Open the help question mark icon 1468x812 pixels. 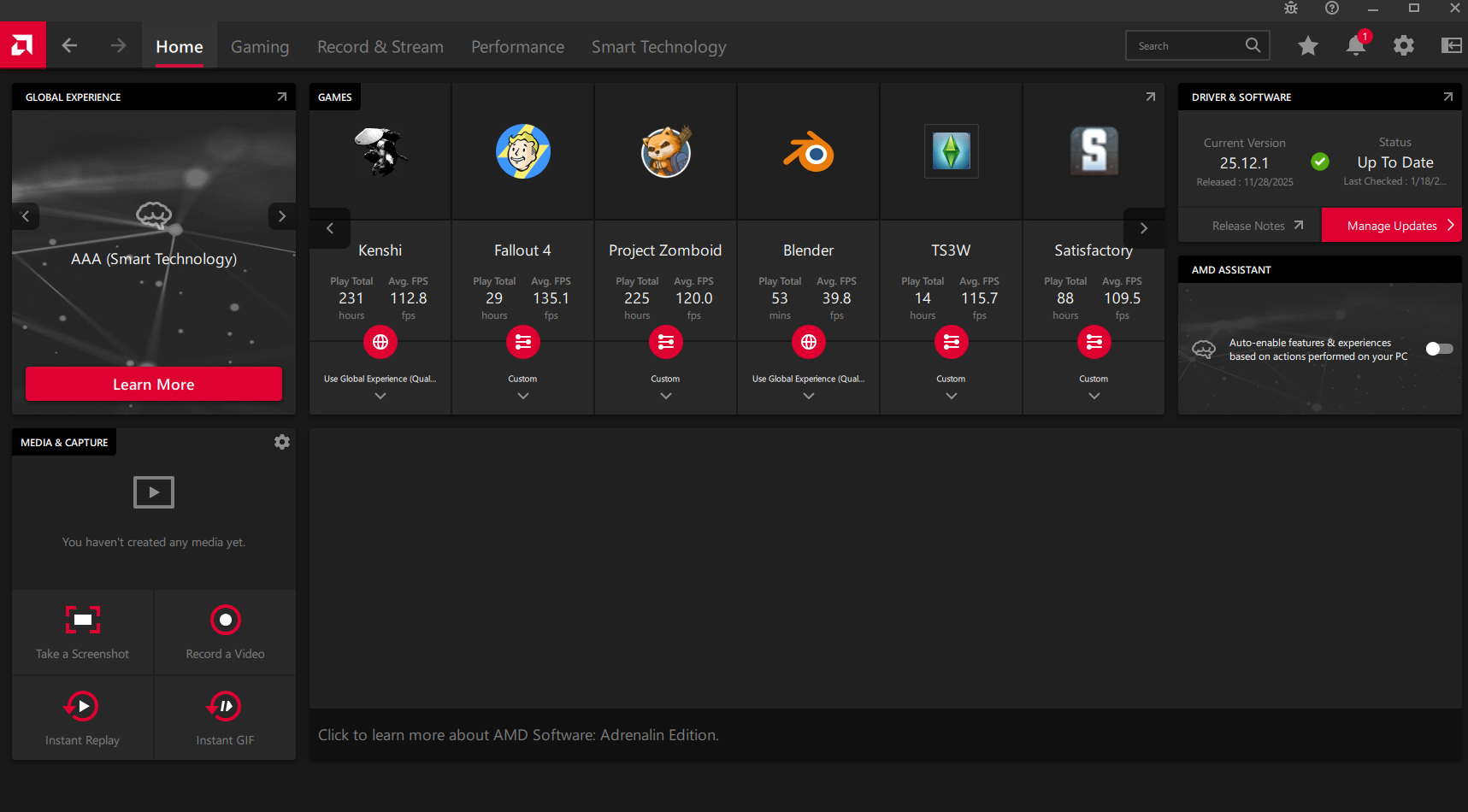tap(1332, 9)
